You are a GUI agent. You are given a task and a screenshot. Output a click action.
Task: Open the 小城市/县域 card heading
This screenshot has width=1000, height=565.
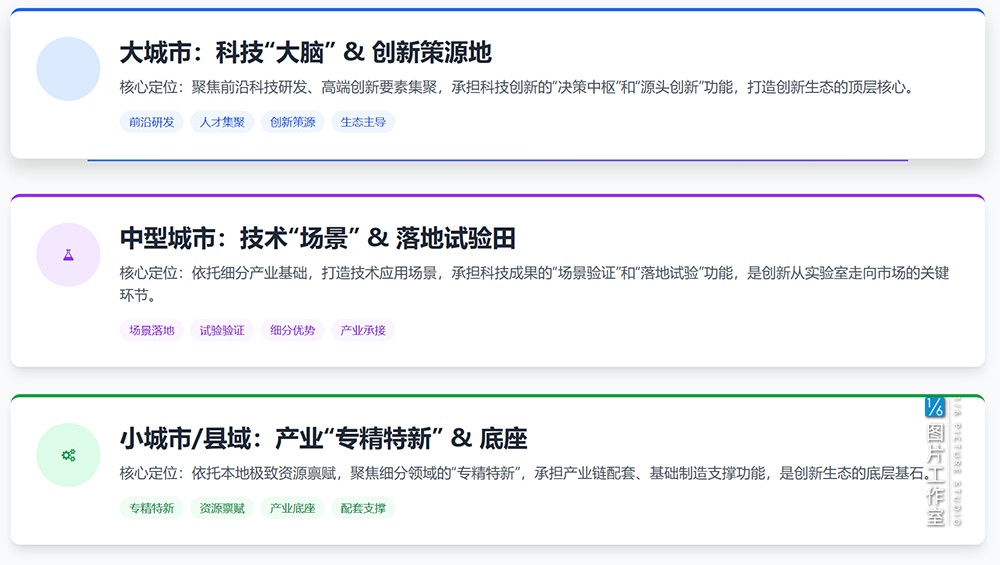click(x=323, y=438)
